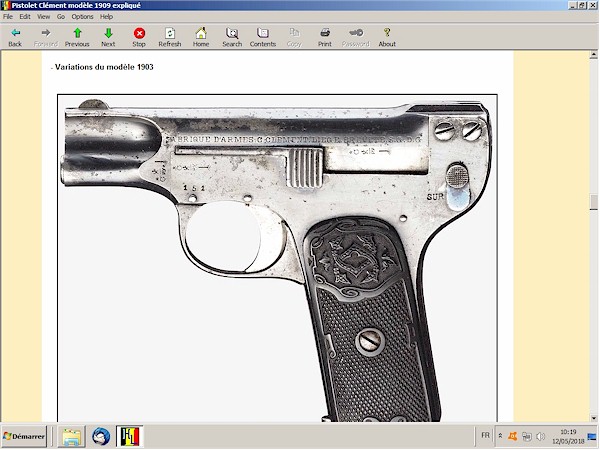Screen dimensions: 600x450
Task: Click the Forward toolbar button
Action: coord(46,37)
